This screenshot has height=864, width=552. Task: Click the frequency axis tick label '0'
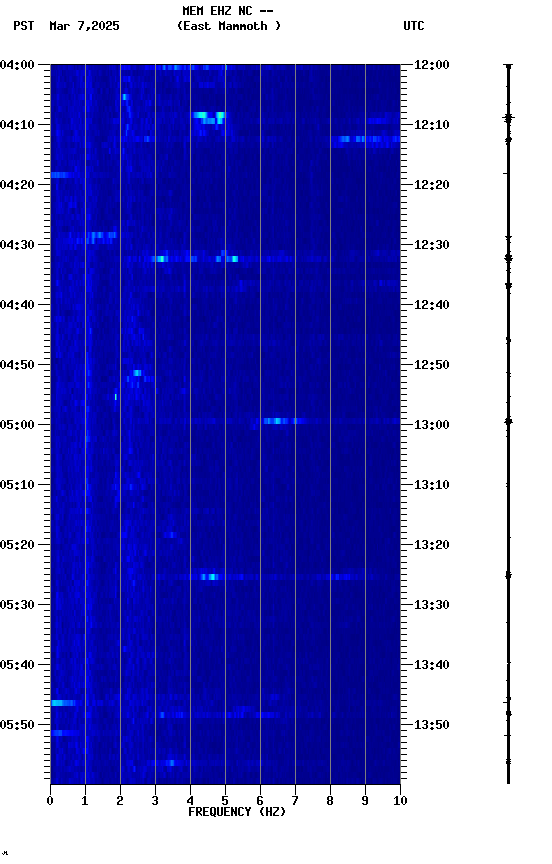pos(50,801)
